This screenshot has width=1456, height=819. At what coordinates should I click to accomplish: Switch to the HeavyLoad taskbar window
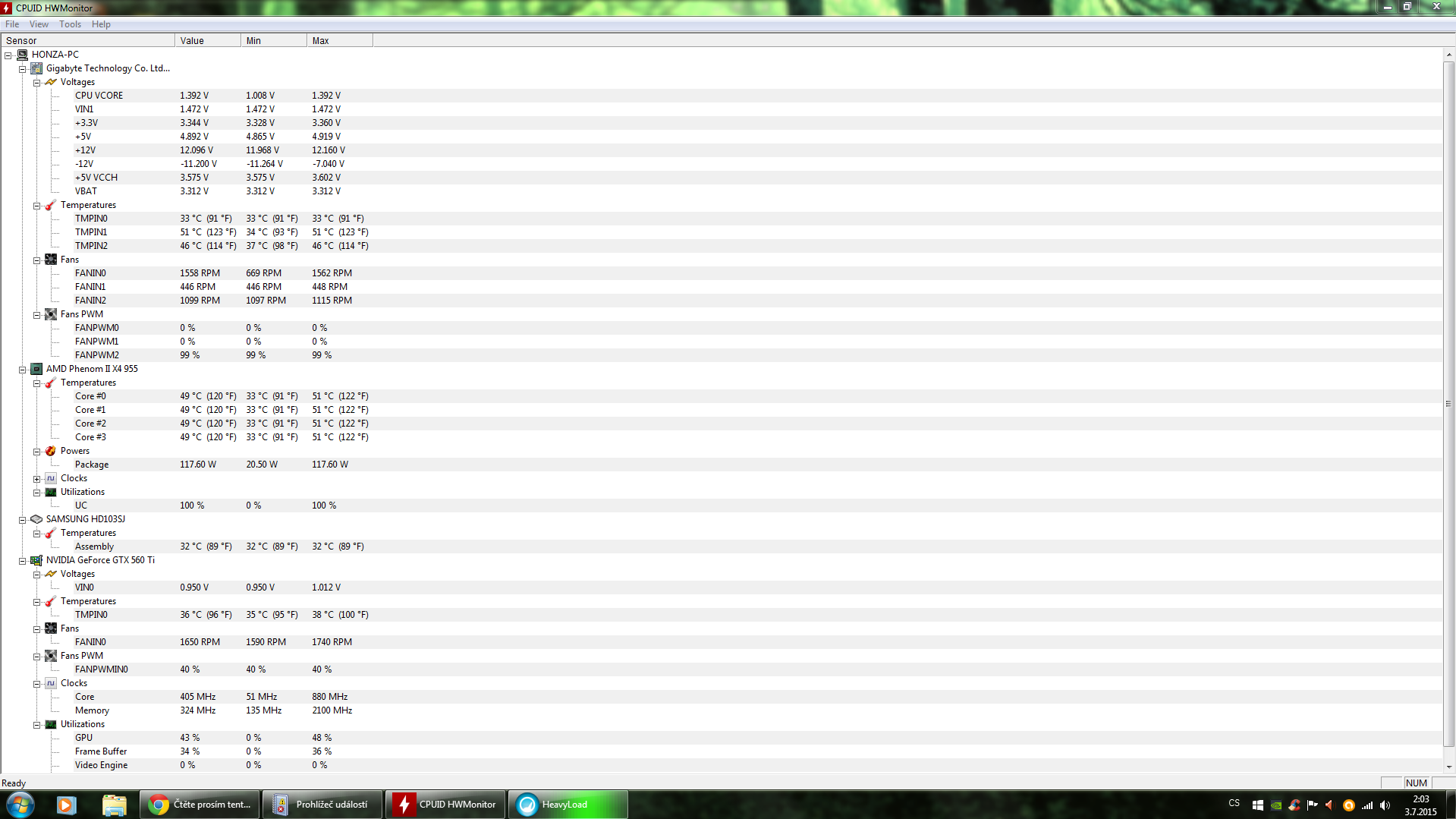tap(568, 805)
